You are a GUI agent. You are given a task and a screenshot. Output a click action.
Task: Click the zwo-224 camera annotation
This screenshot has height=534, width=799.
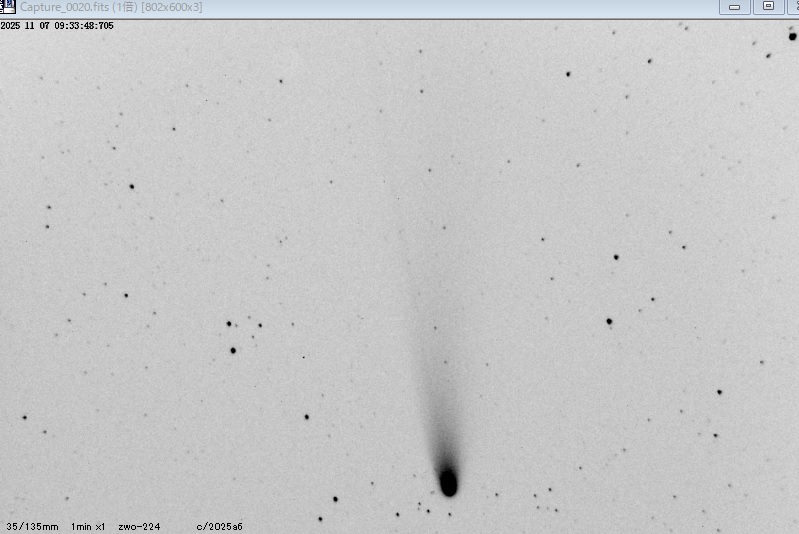[x=139, y=526]
